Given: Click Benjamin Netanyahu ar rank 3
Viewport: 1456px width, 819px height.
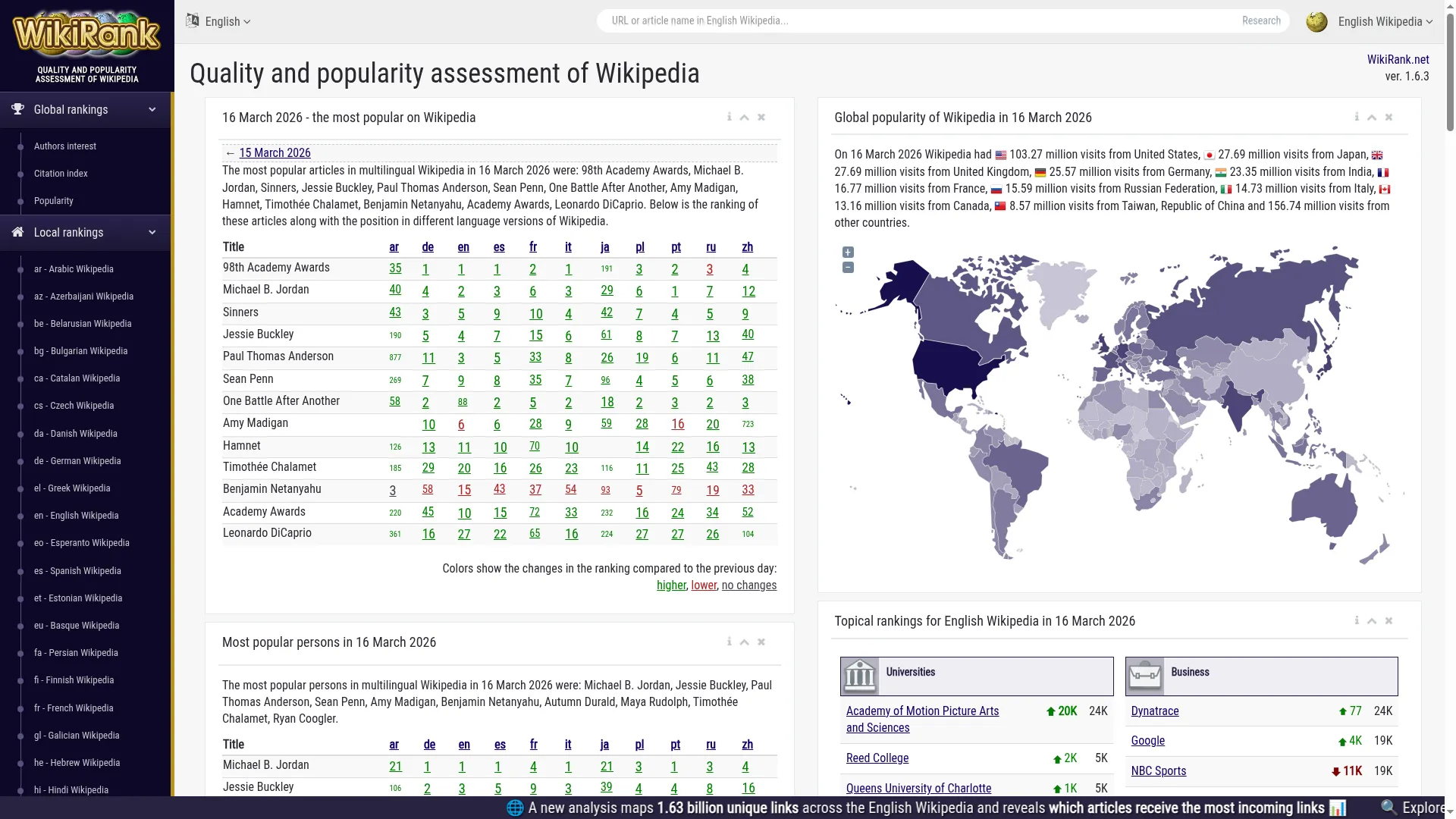Looking at the screenshot, I should pyautogui.click(x=393, y=491).
